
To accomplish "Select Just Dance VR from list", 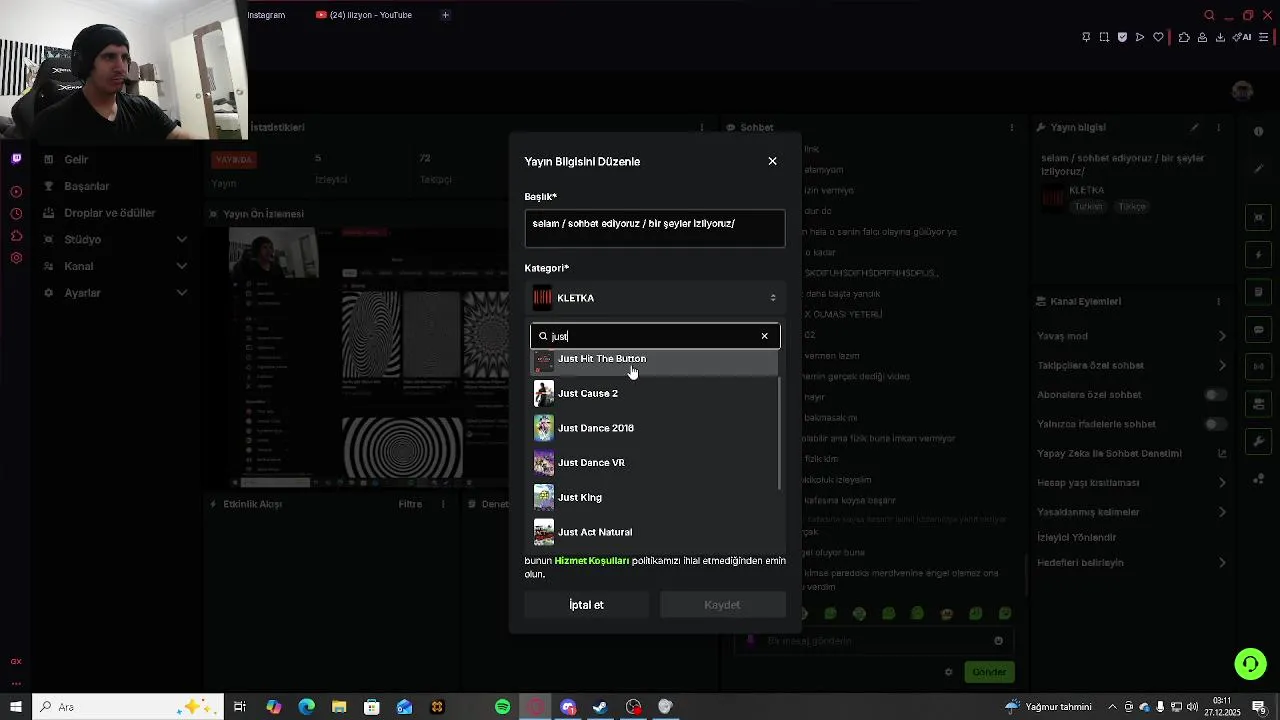I will 654,462.
